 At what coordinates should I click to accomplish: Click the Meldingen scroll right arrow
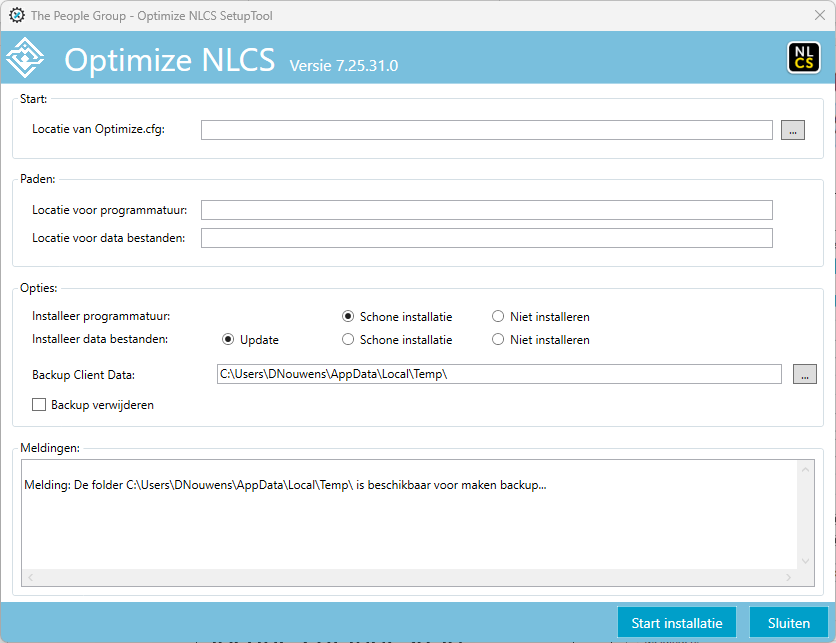pos(788,577)
